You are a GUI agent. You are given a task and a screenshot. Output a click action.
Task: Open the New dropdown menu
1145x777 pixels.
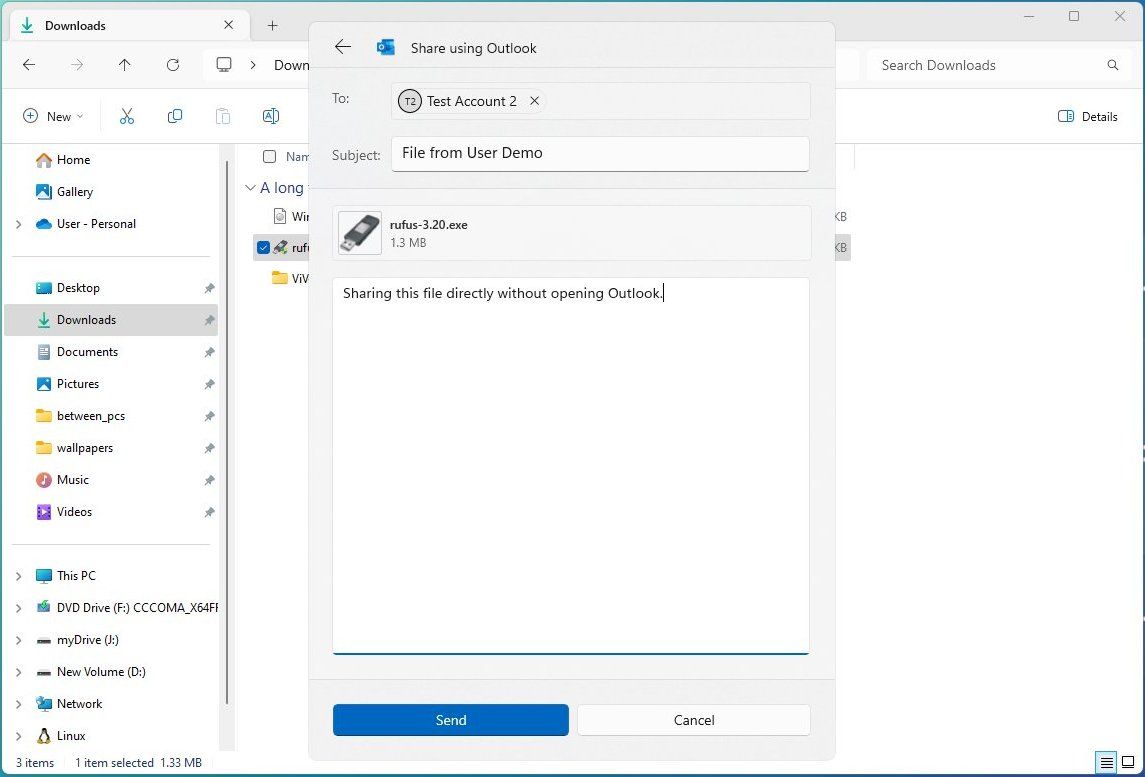click(x=51, y=116)
